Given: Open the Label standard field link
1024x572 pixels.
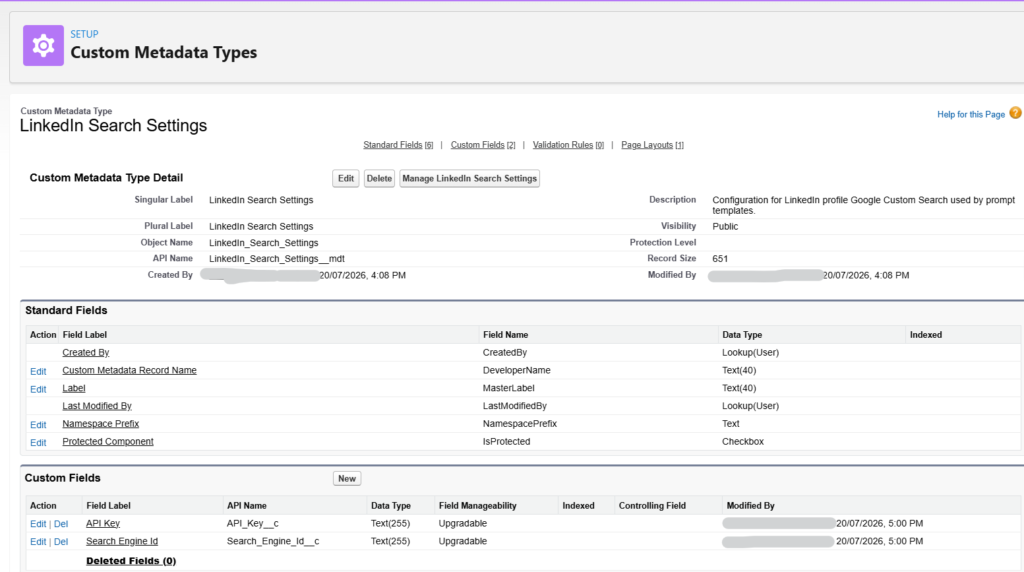Looking at the screenshot, I should [74, 388].
